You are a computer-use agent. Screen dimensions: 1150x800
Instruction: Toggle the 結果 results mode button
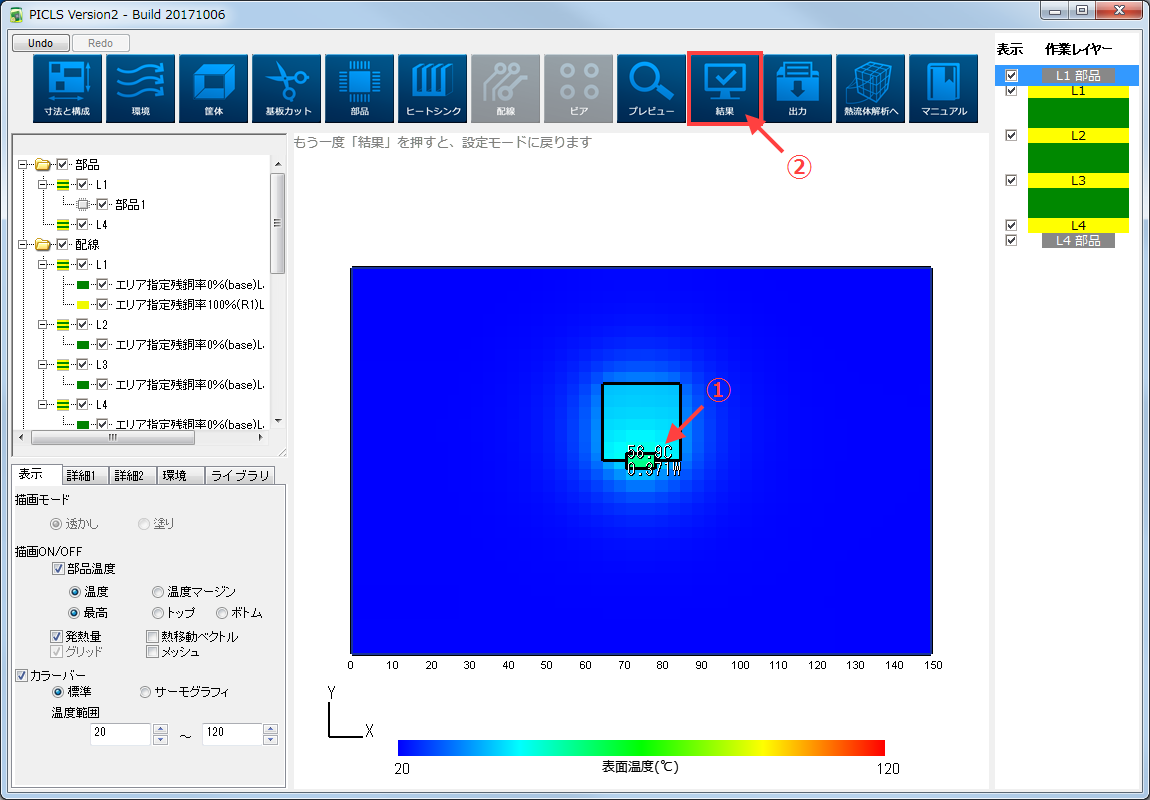[725, 88]
